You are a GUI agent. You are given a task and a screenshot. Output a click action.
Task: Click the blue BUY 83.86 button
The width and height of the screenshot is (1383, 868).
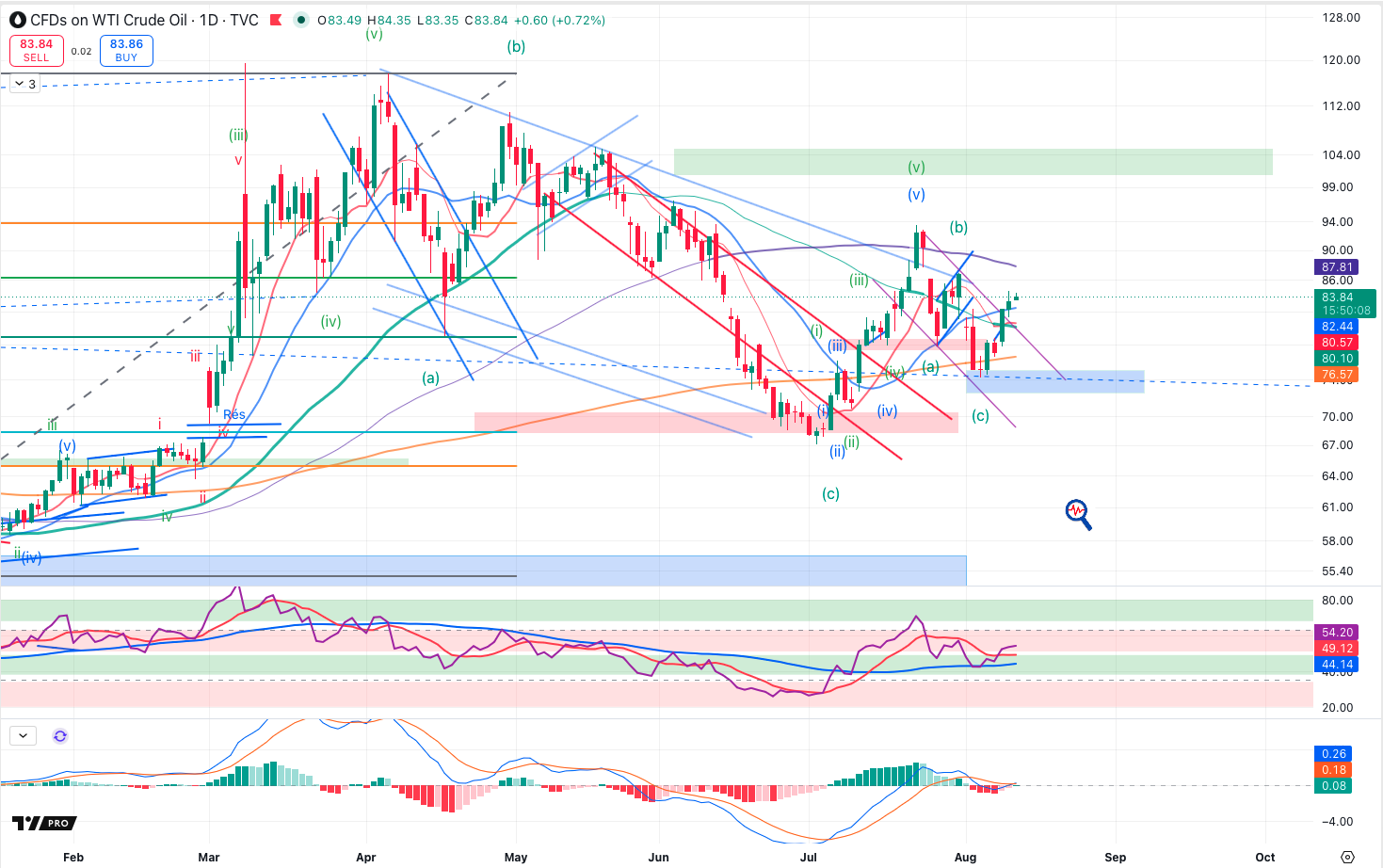[126, 51]
